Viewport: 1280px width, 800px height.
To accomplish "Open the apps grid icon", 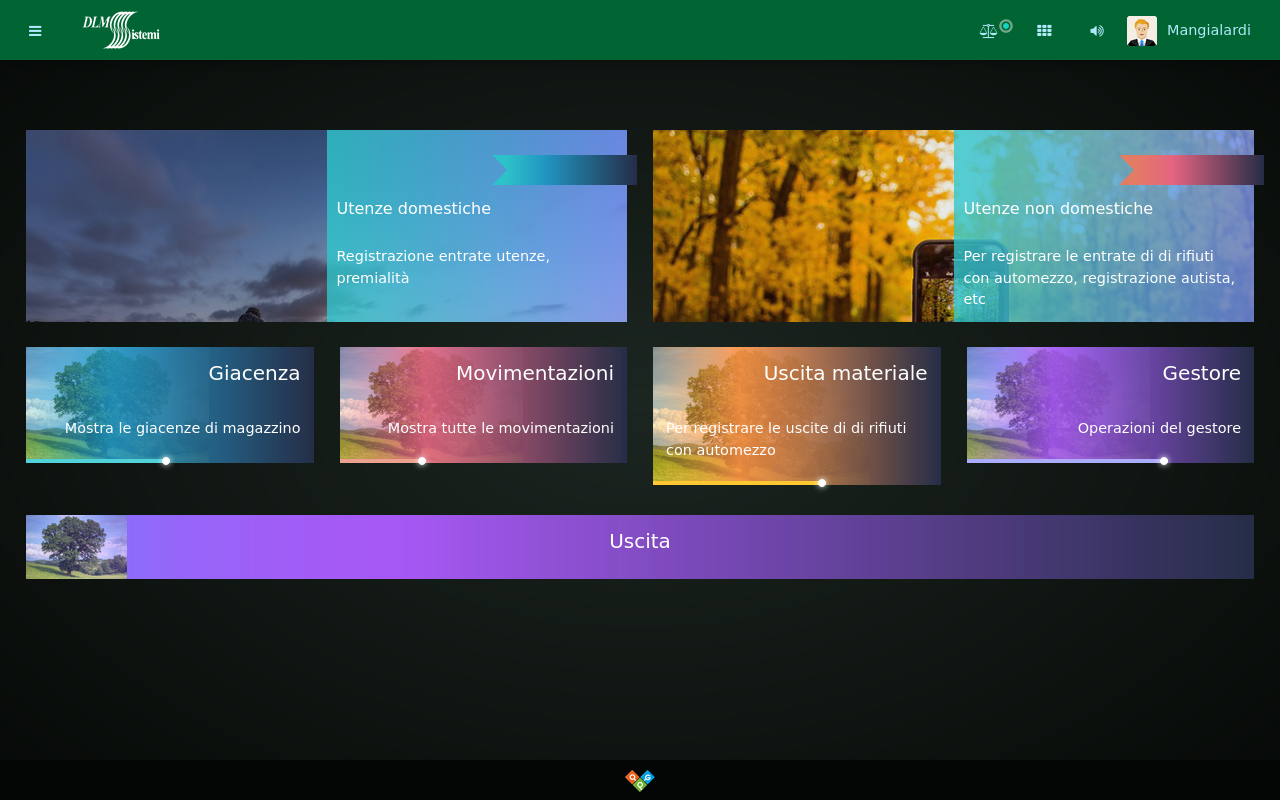I will pos(1044,31).
